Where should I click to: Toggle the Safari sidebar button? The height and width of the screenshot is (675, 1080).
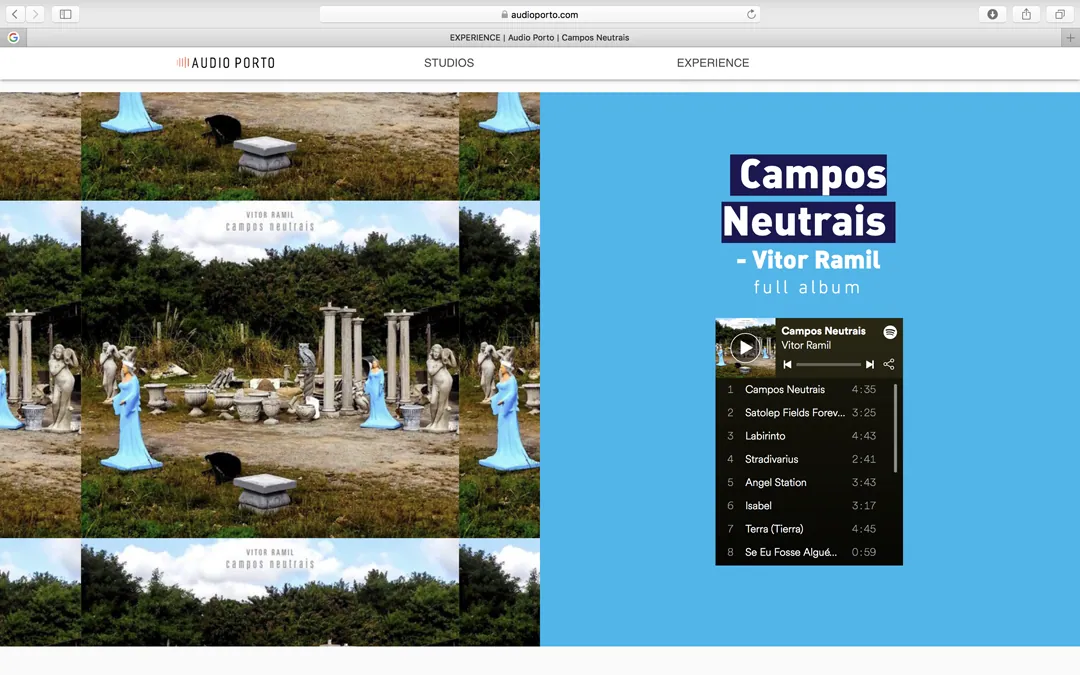(65, 14)
